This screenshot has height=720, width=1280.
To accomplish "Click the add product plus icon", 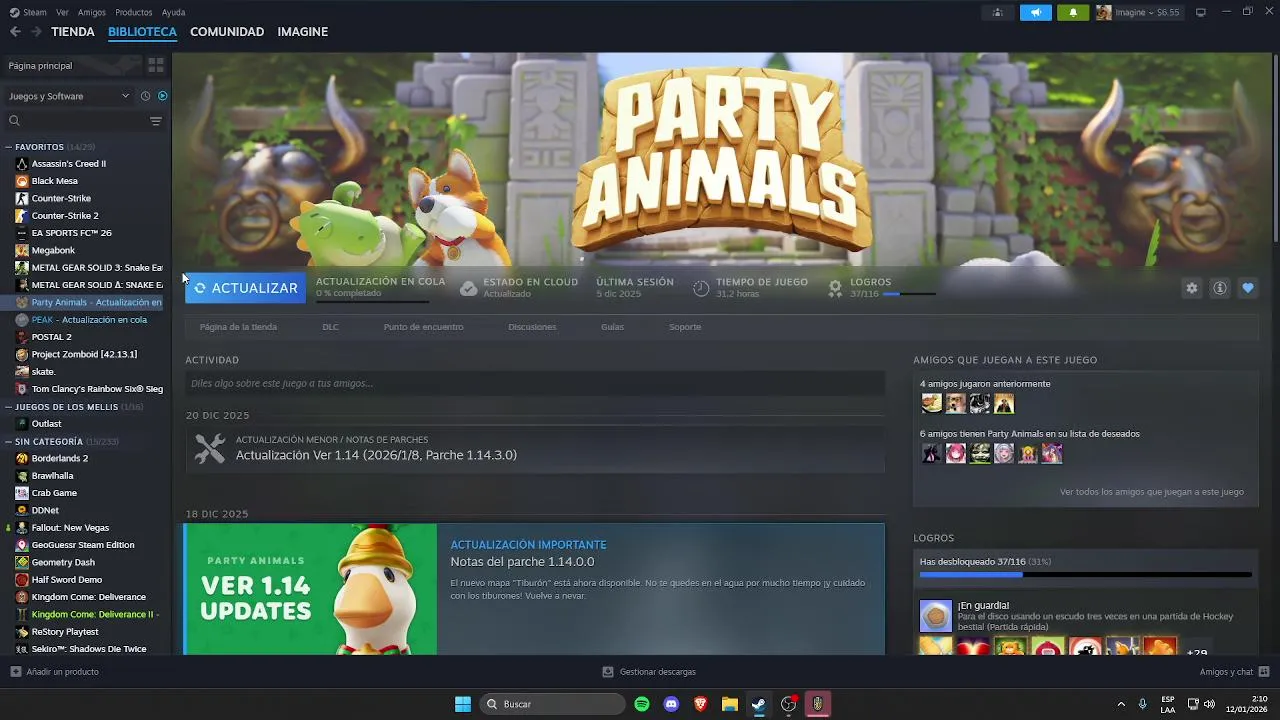I will (15, 672).
